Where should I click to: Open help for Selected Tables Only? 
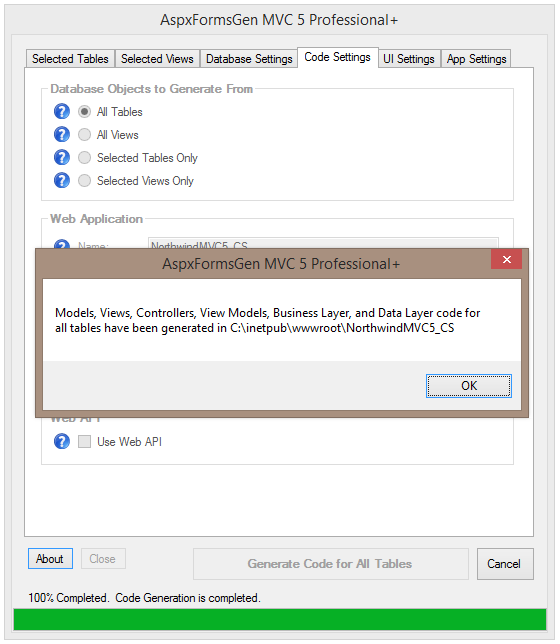pyautogui.click(x=62, y=157)
